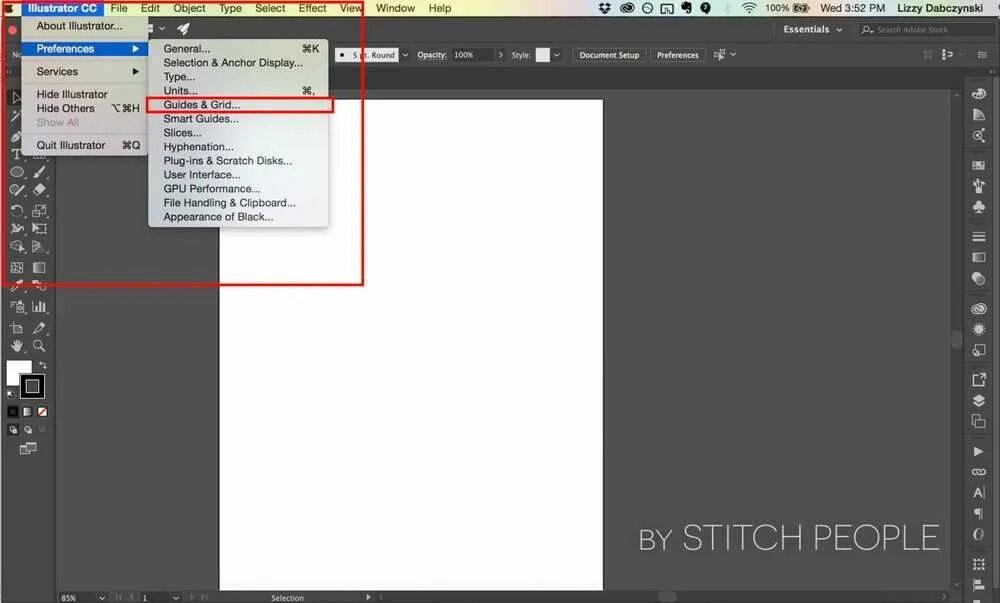Click the Fill color swatch
This screenshot has width=1000, height=603.
pyautogui.click(x=14, y=368)
